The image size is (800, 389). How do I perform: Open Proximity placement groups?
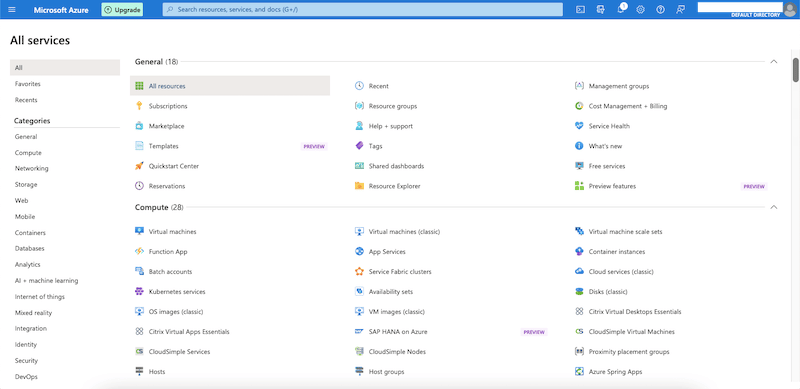tap(629, 352)
